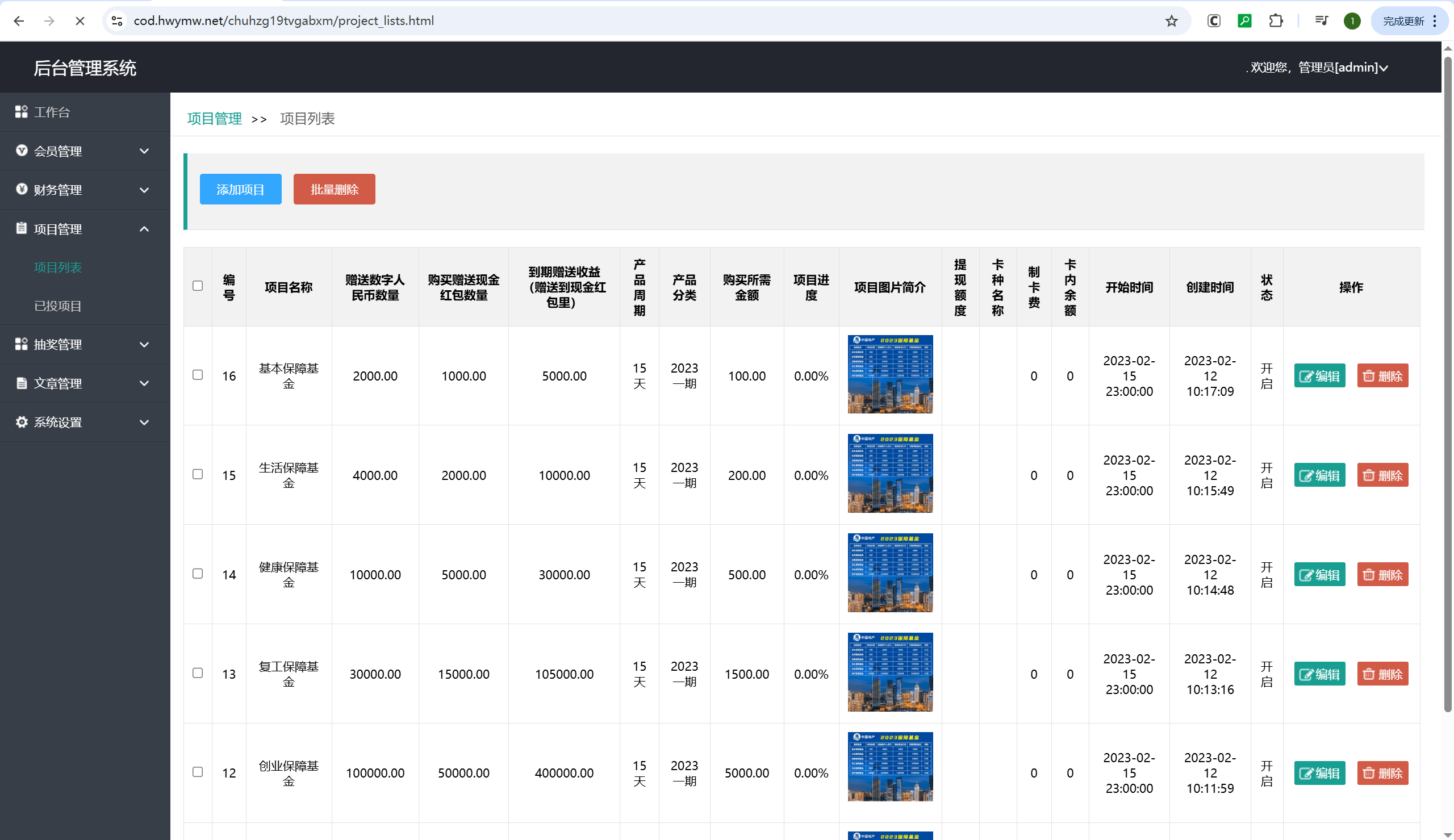Click the 系统设置 gear icon
Viewport: 1454px width, 840px height.
point(22,422)
